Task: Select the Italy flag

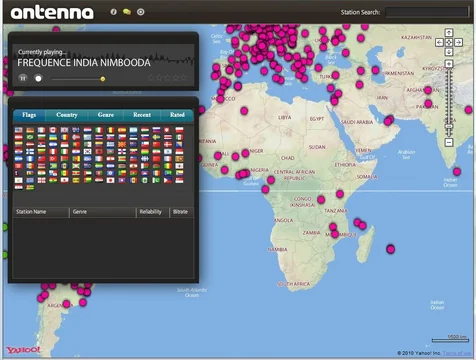Action: pos(99,130)
